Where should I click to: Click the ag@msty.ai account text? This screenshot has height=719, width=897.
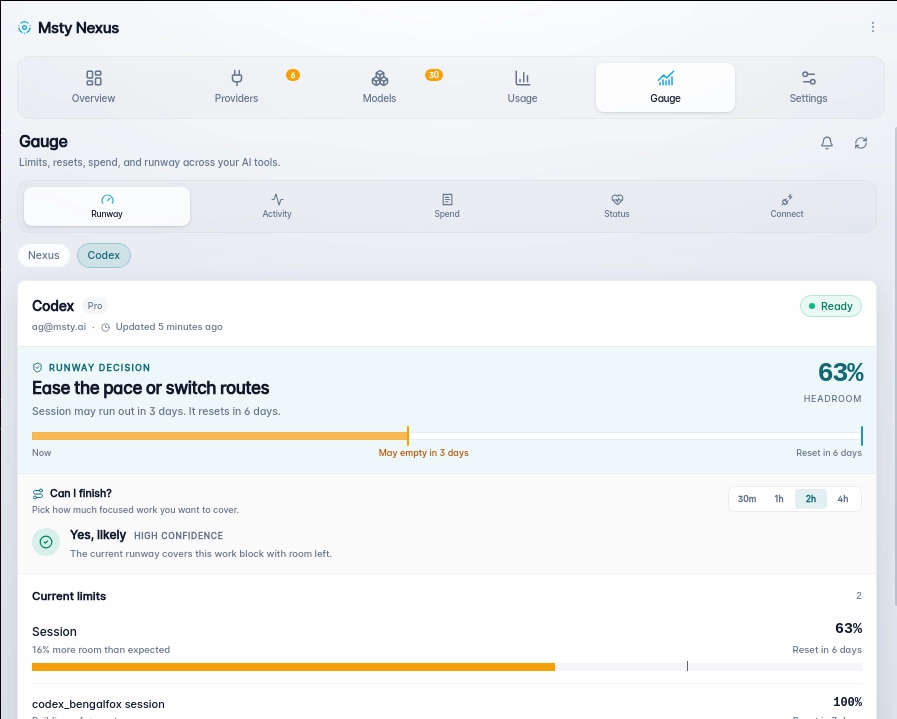coord(59,327)
